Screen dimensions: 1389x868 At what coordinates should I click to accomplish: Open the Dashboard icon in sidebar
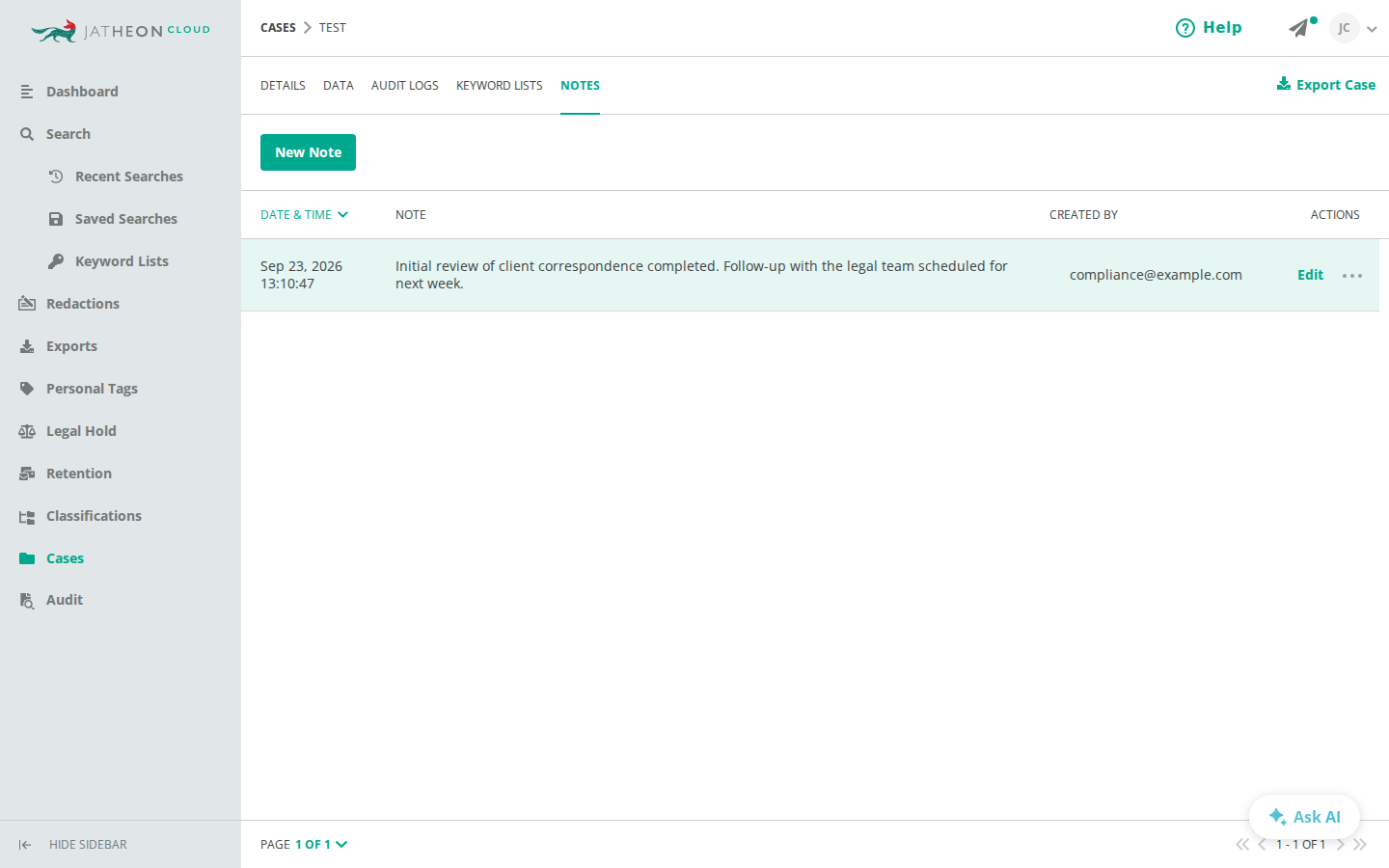(27, 92)
